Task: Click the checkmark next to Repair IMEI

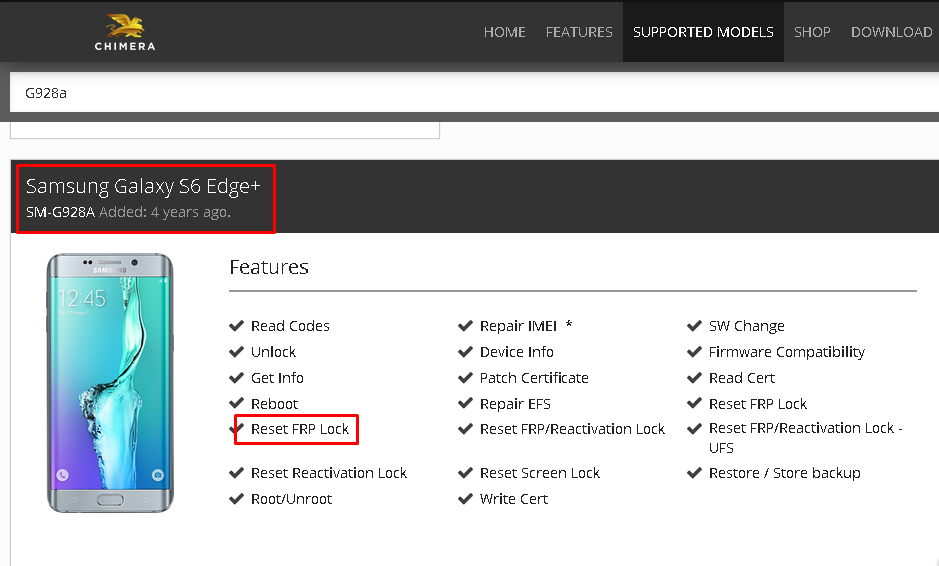Action: tap(465, 325)
